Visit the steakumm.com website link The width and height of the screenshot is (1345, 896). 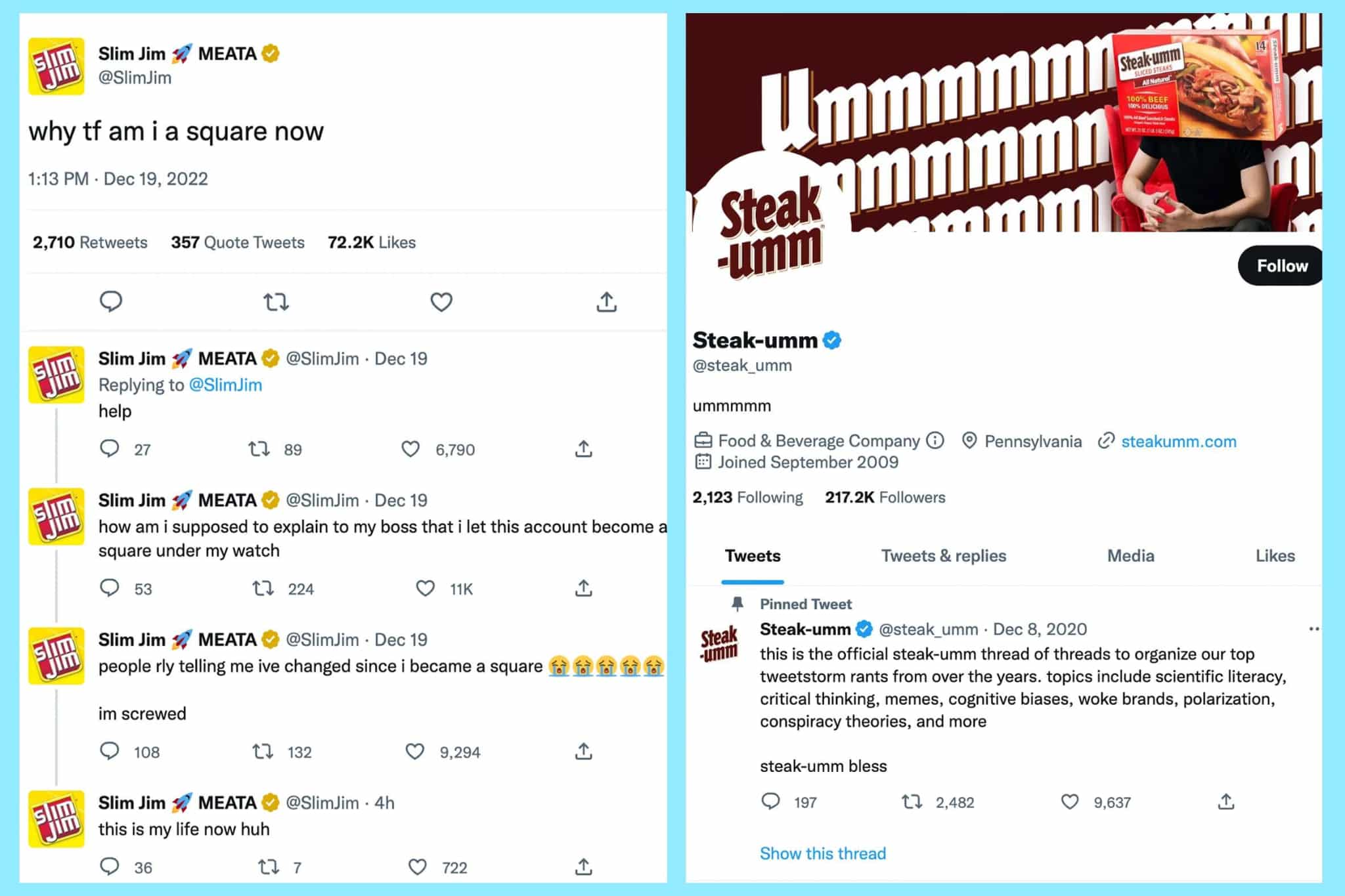pos(1179,441)
